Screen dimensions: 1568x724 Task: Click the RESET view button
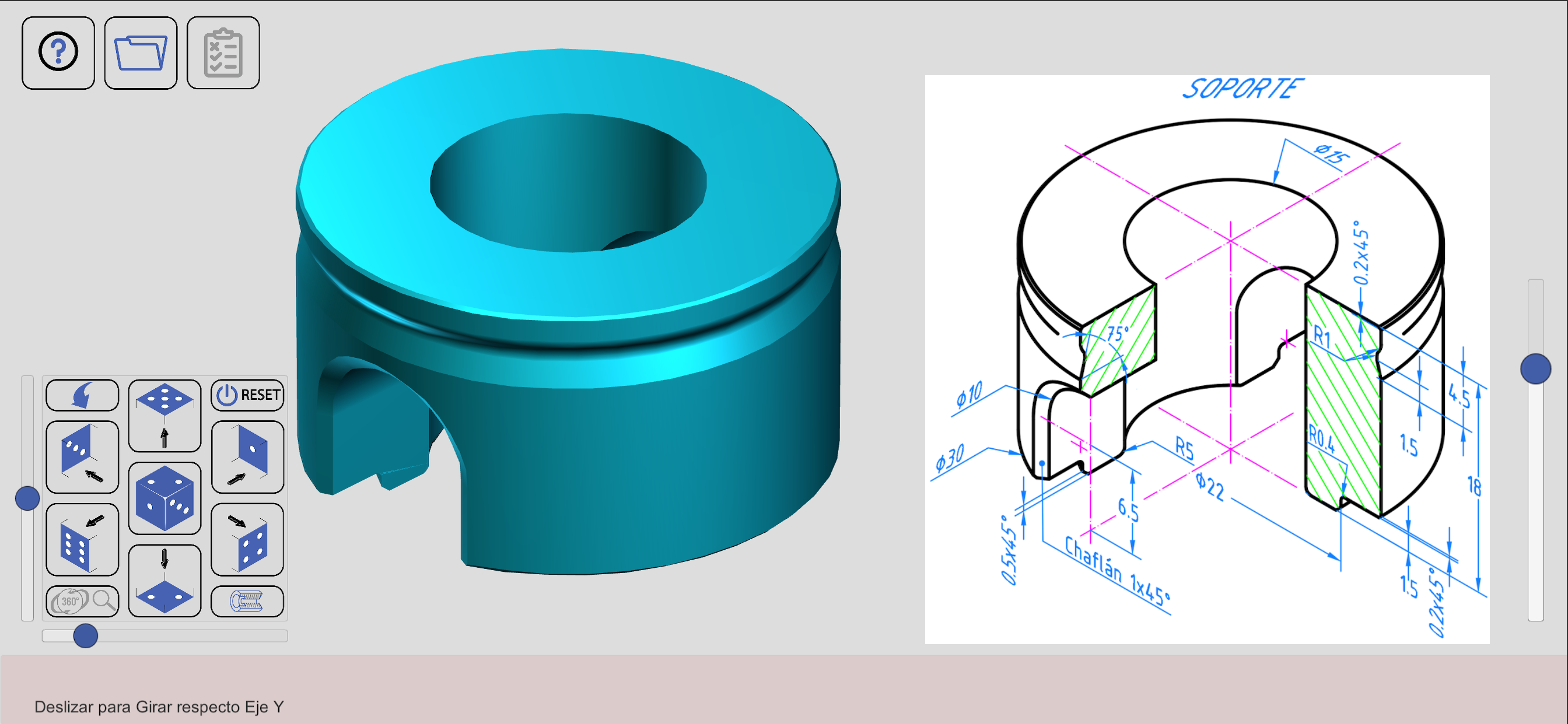point(248,395)
